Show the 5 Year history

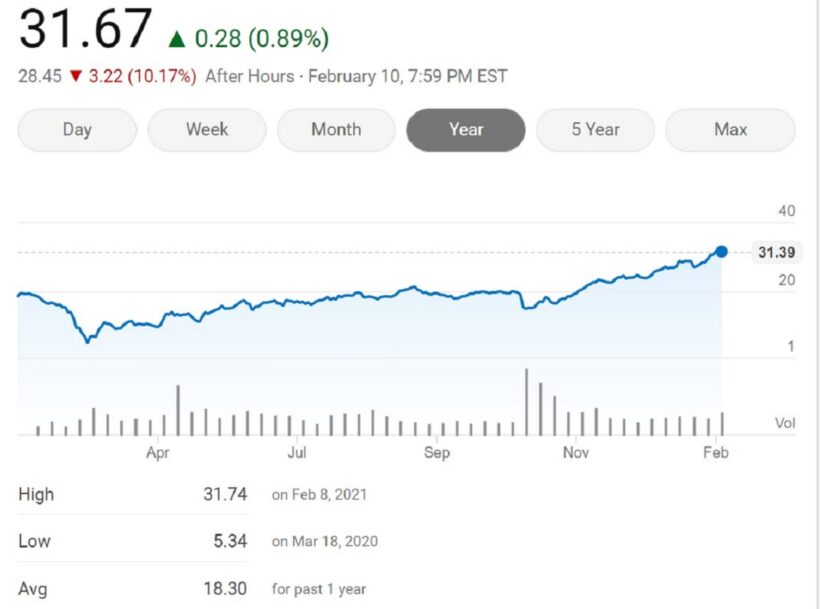595,129
